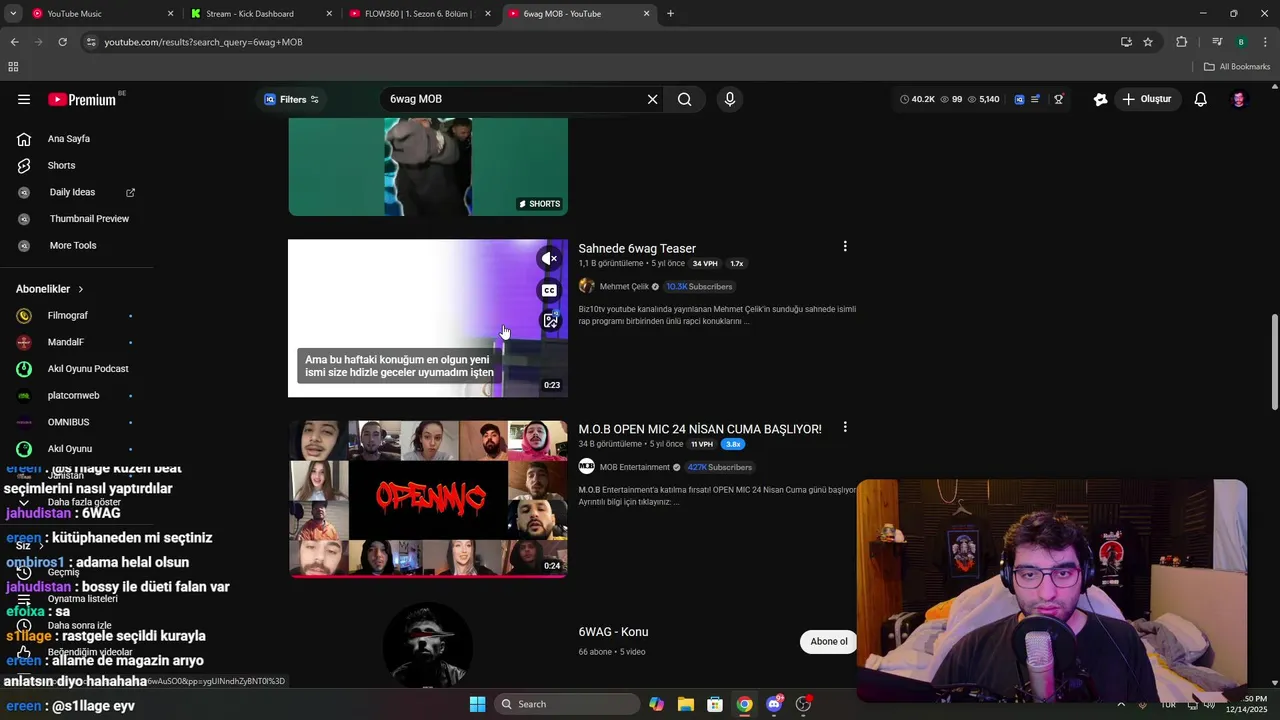Click the 427K Subscribers badge
This screenshot has width=1280, height=720.
[x=719, y=467]
